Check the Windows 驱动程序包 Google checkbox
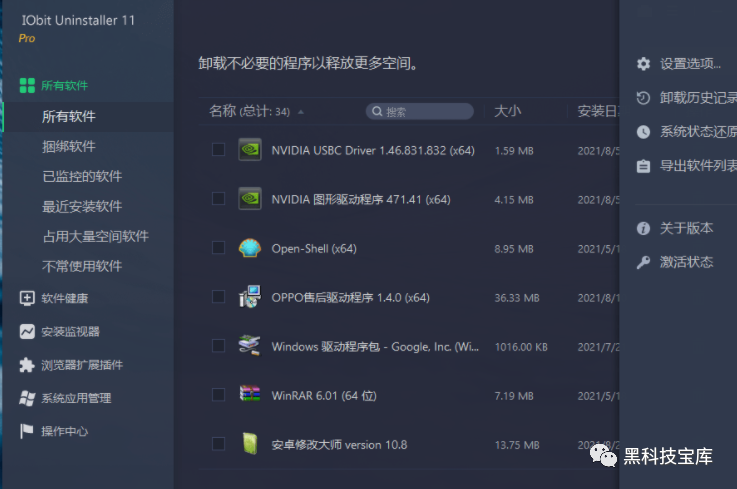Viewport: 737px width, 489px height. [x=218, y=346]
